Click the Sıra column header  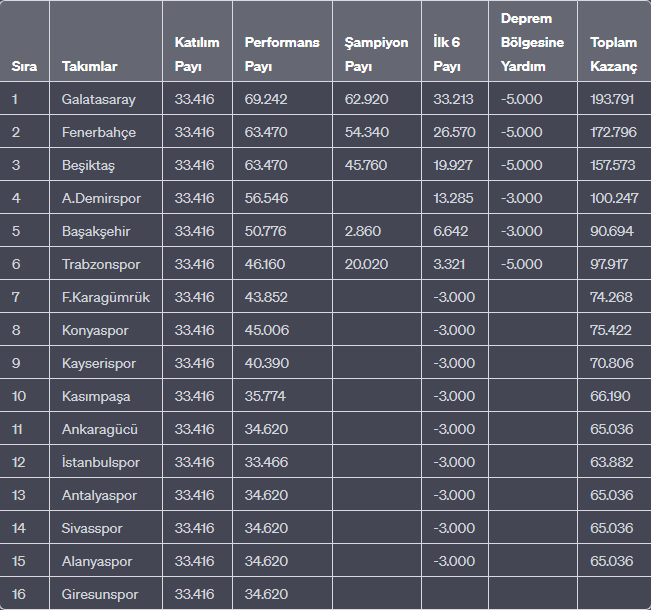tap(24, 66)
